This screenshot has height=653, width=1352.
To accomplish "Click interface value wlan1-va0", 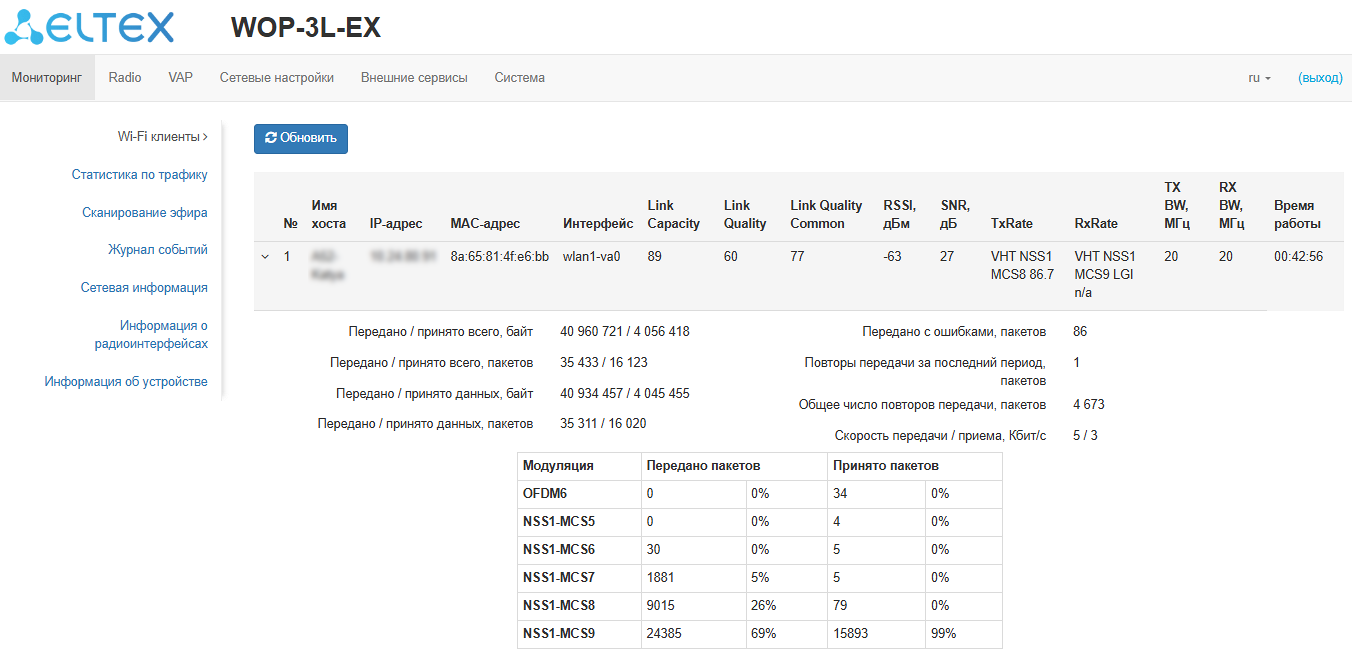I will tap(591, 257).
